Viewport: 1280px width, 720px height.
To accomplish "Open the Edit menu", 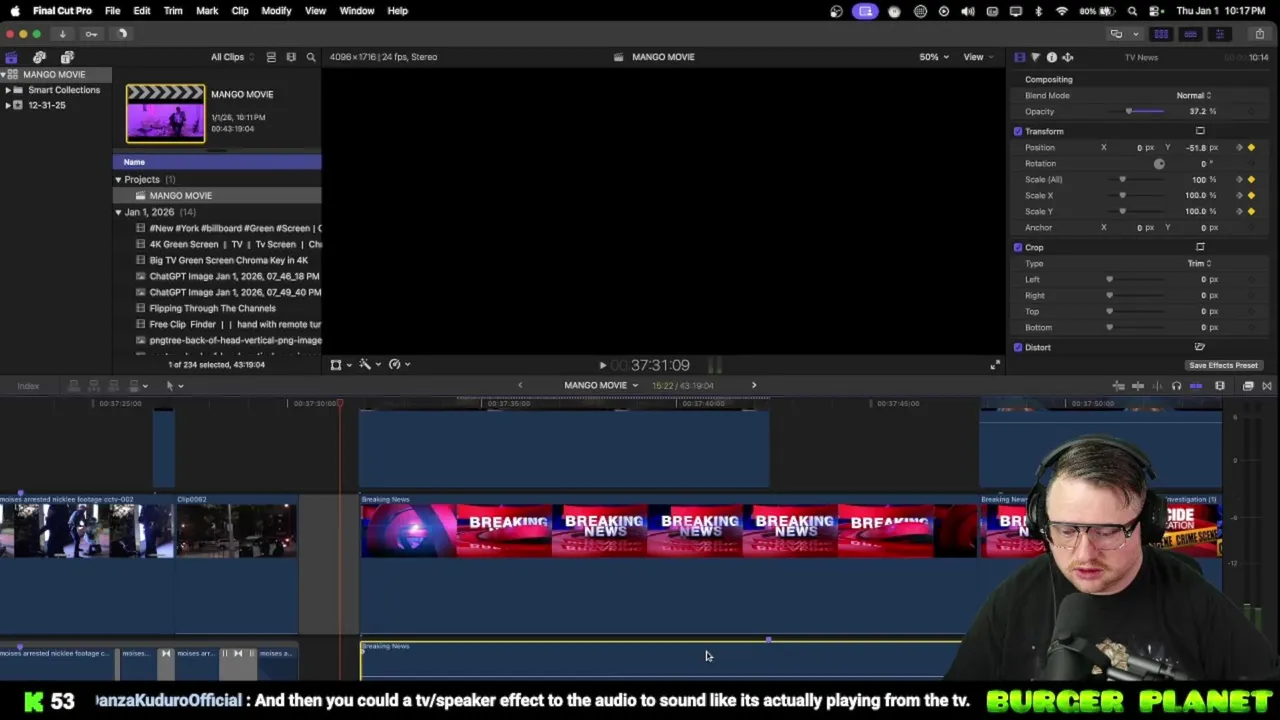I will (142, 11).
